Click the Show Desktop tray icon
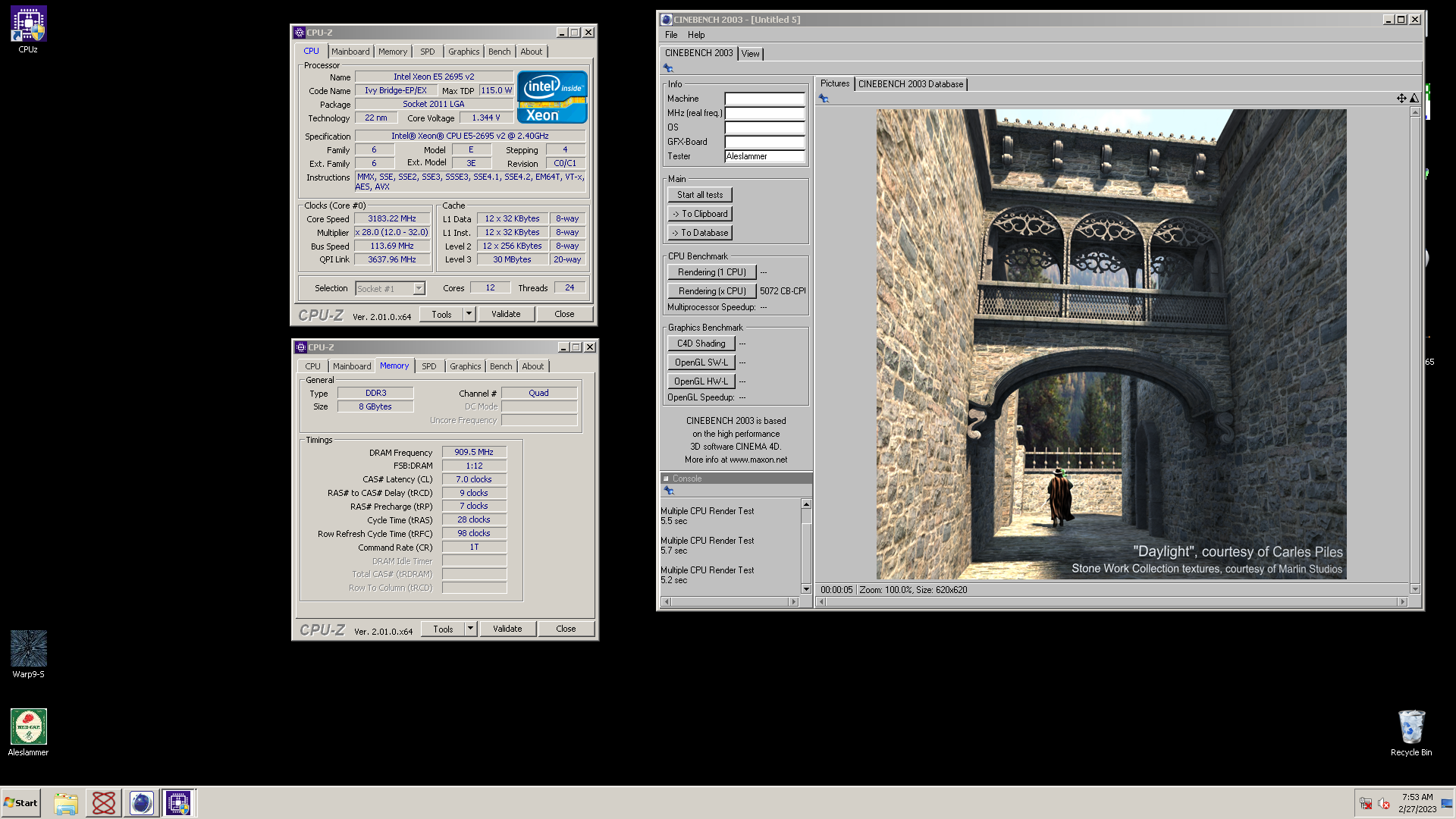1456x819 pixels. (x=1447, y=804)
